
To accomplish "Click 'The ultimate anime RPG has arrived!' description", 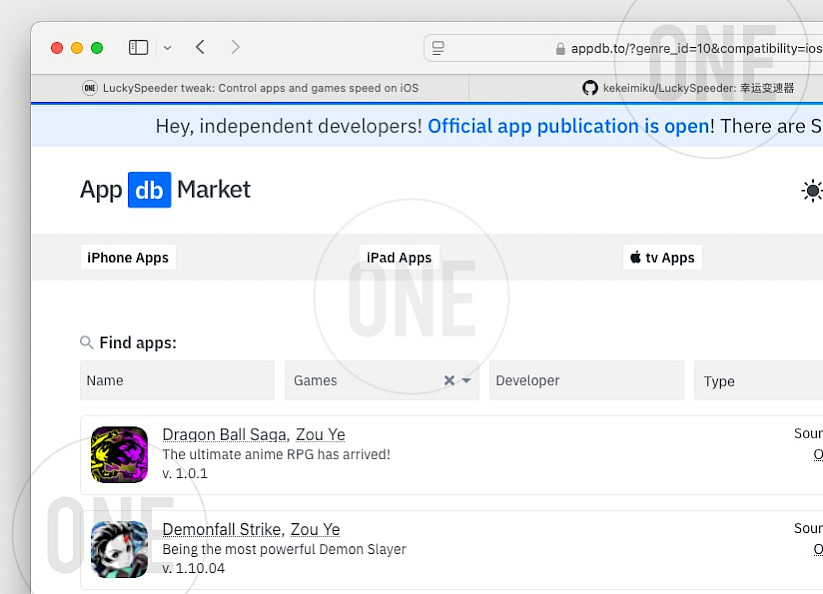I will click(x=276, y=454).
